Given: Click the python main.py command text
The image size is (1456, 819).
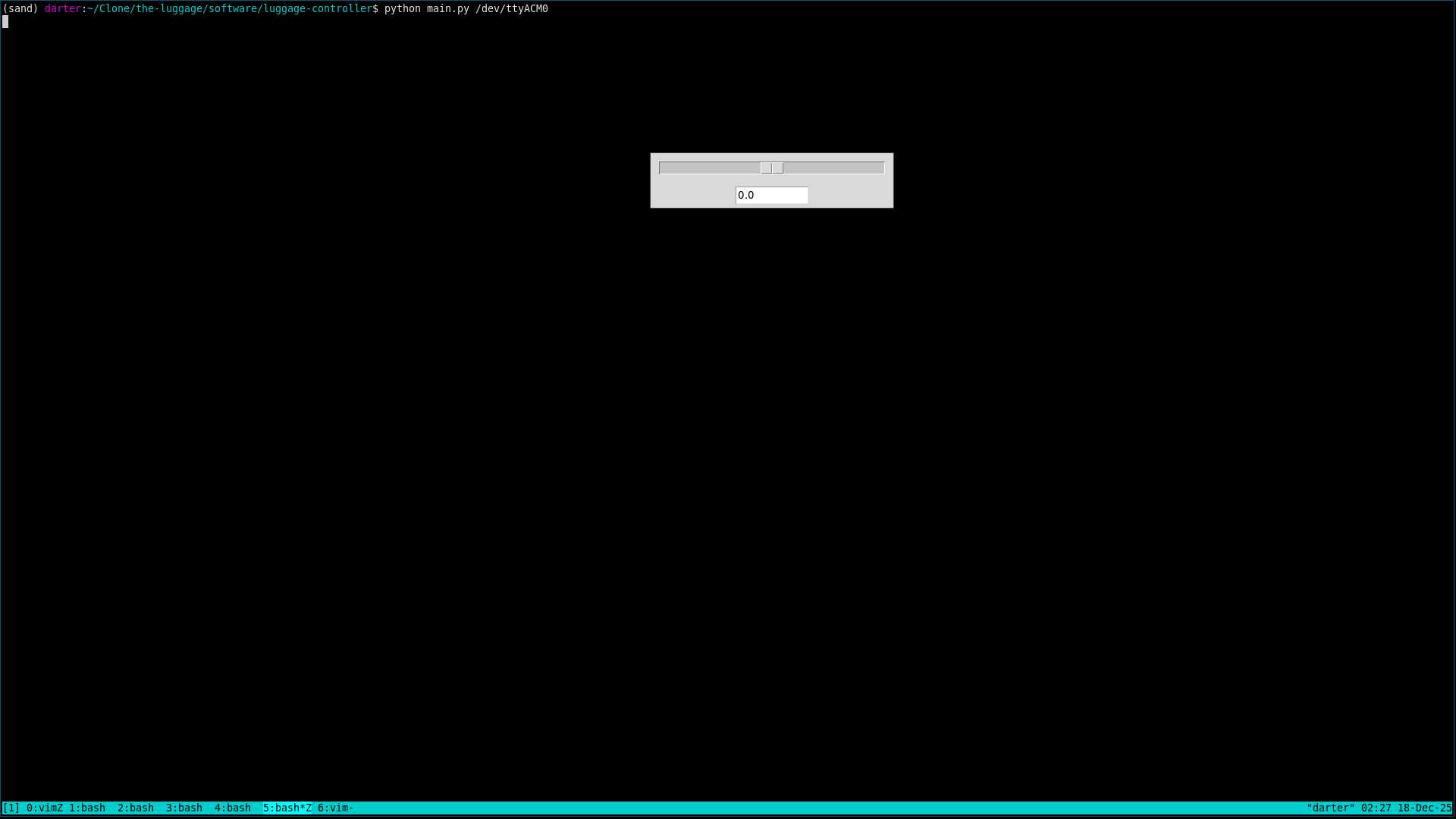Looking at the screenshot, I should [x=425, y=9].
